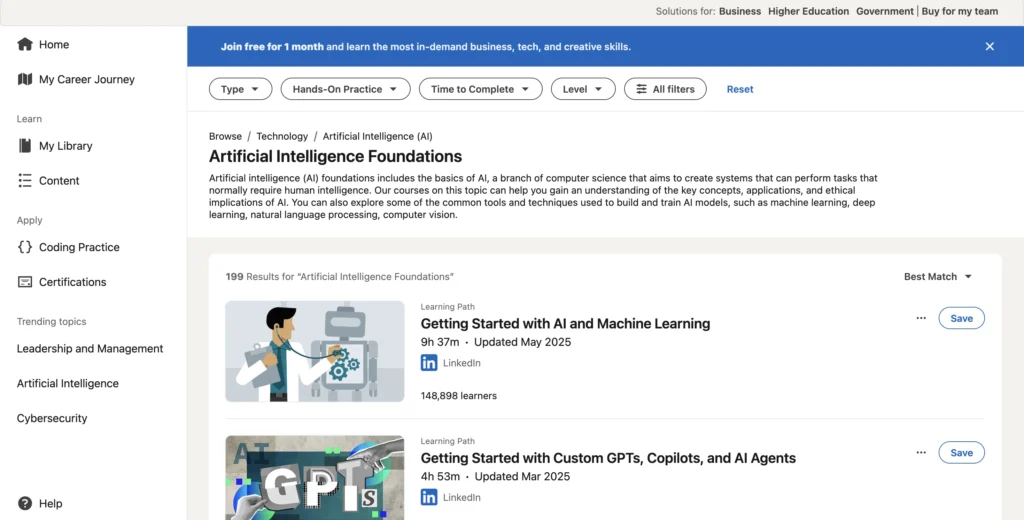Viewport: 1024px width, 520px height.
Task: Change the Best Match sort order
Action: (x=938, y=276)
